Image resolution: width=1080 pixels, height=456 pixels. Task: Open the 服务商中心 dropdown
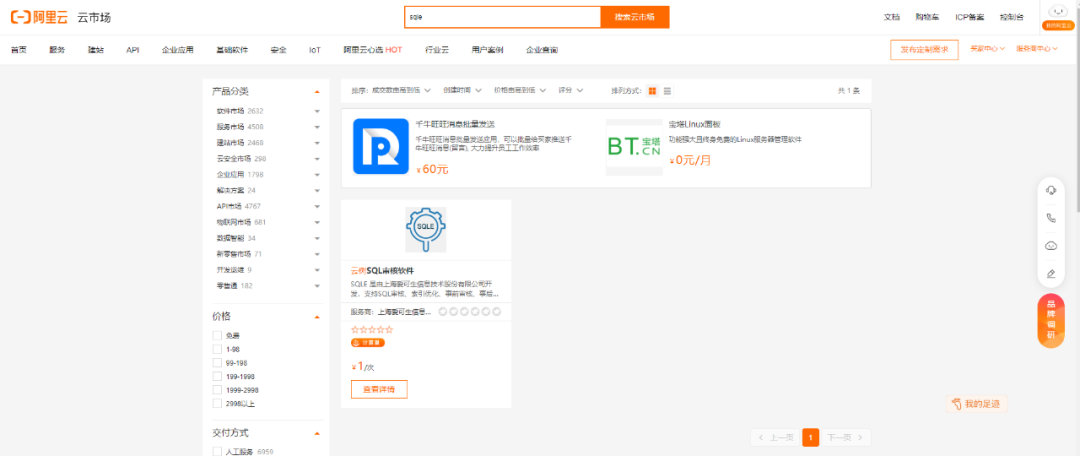1037,49
